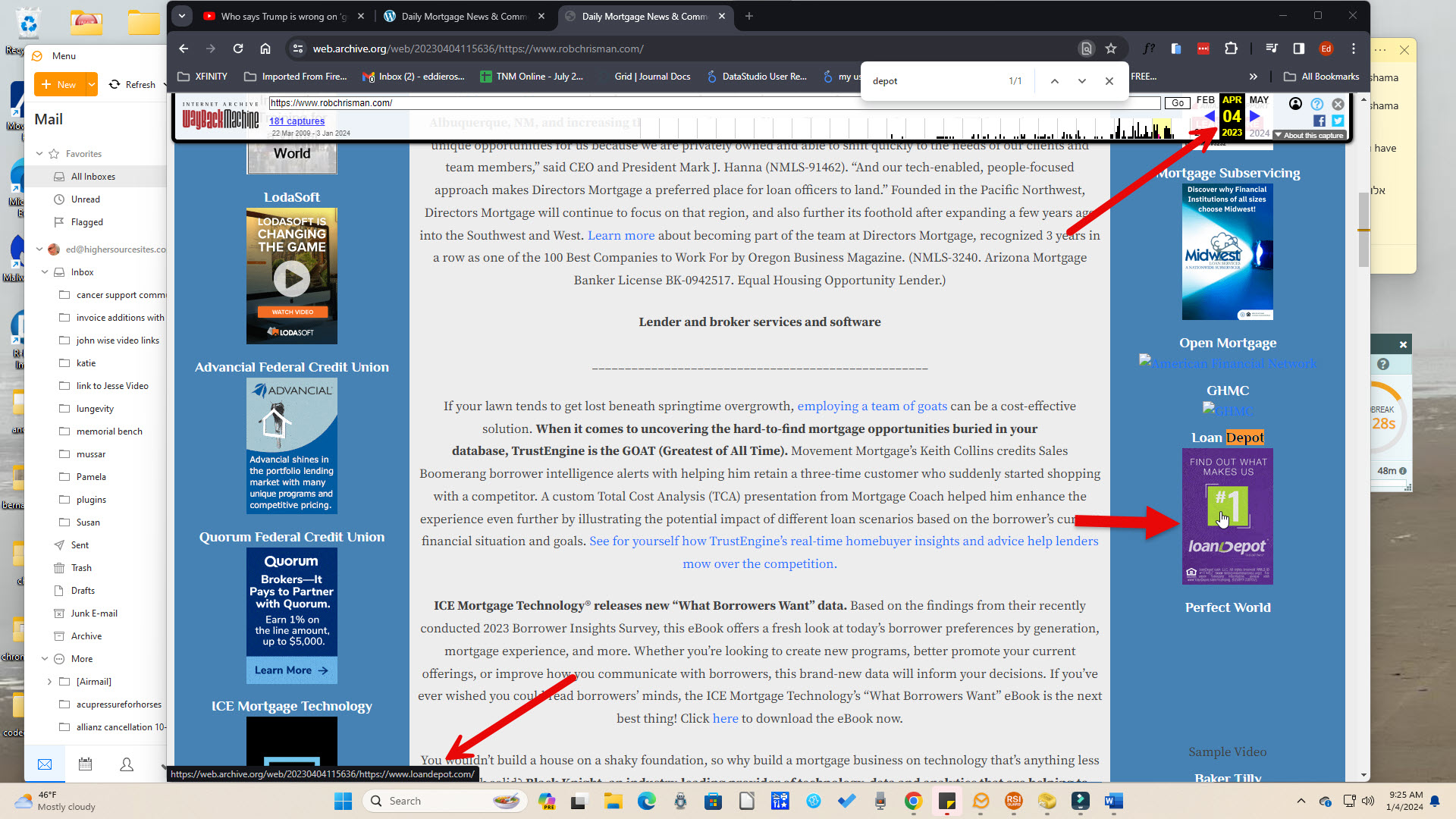The height and width of the screenshot is (819, 1456).
Task: Open the Midwest subservicing ad image
Action: [1228, 252]
